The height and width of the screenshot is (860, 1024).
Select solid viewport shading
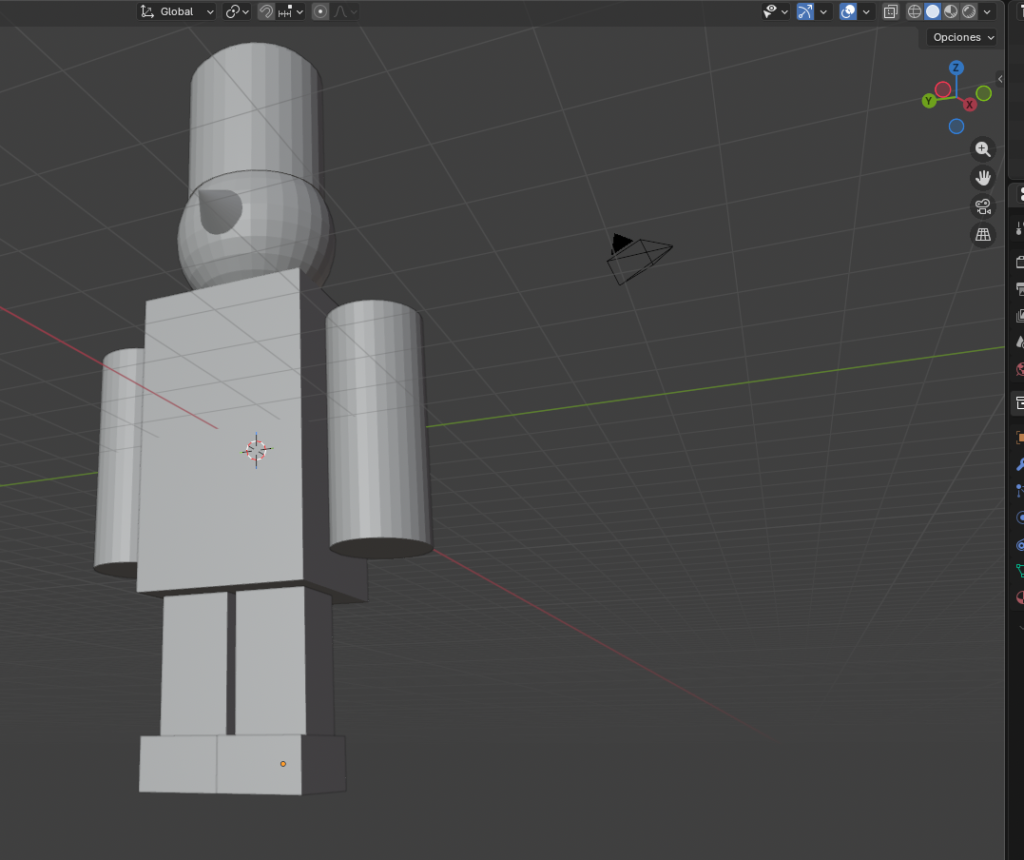click(932, 12)
